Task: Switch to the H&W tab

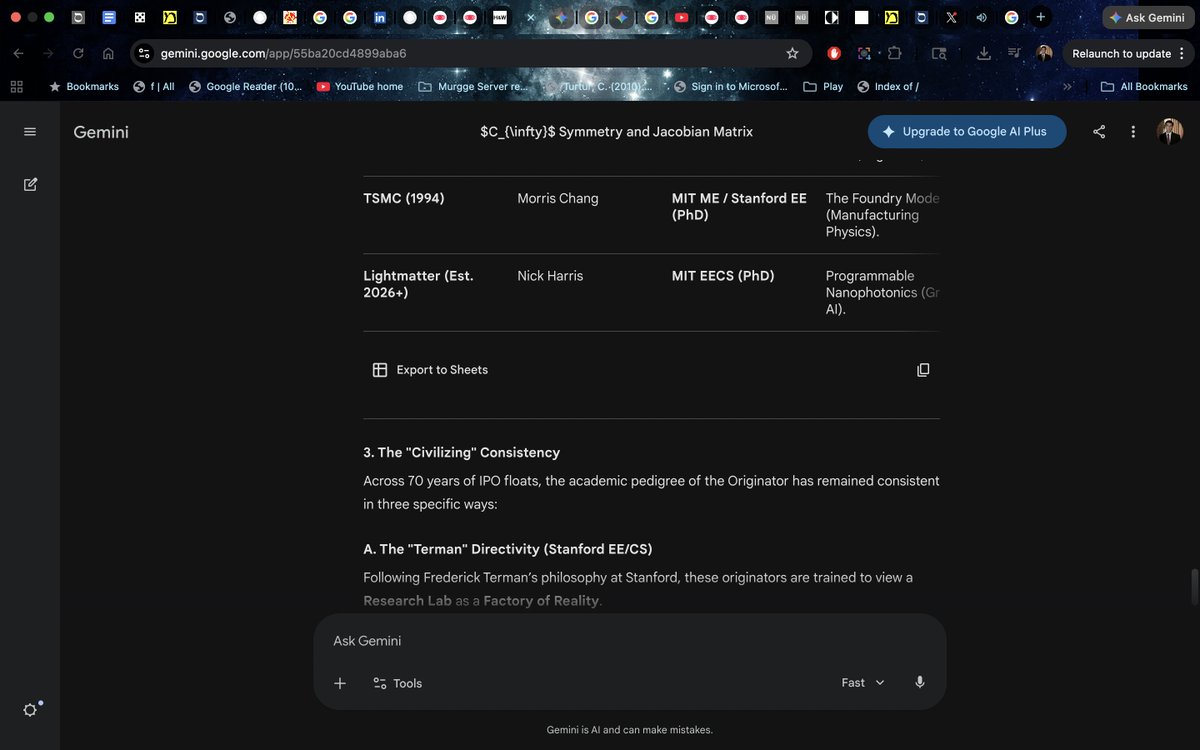Action: pos(500,18)
